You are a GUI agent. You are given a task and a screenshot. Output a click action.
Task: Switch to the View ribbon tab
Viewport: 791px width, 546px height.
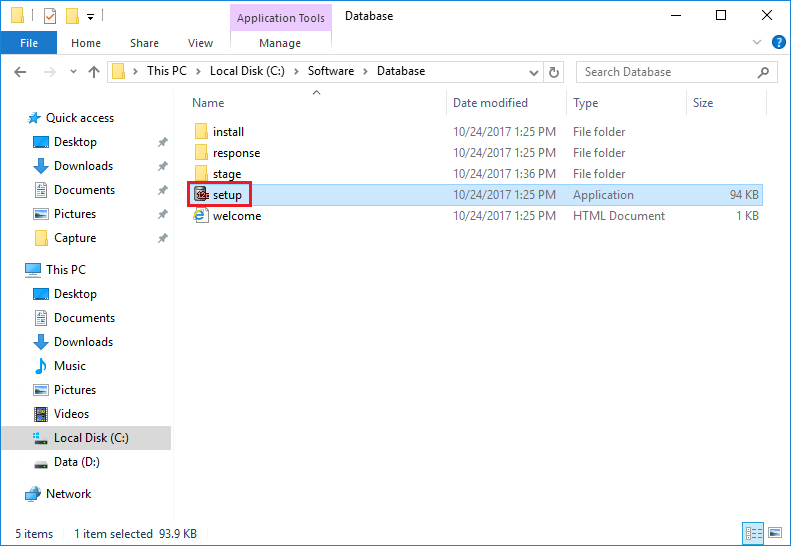click(200, 43)
